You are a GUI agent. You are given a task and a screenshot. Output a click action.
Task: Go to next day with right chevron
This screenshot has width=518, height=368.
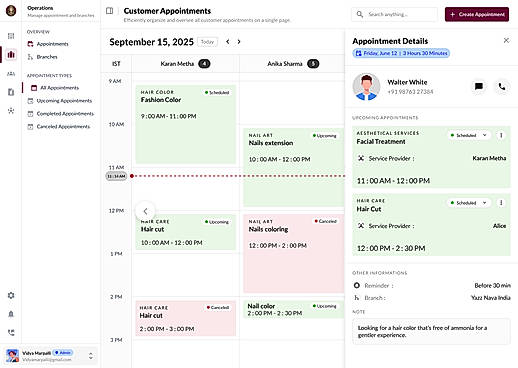coord(239,42)
